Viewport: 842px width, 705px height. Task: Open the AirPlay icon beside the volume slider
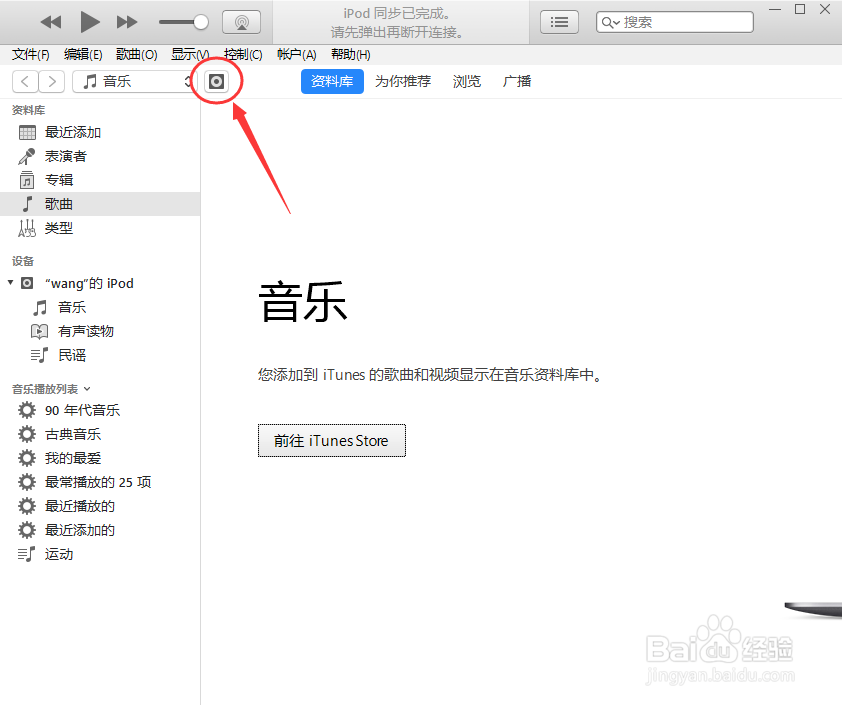click(x=241, y=21)
